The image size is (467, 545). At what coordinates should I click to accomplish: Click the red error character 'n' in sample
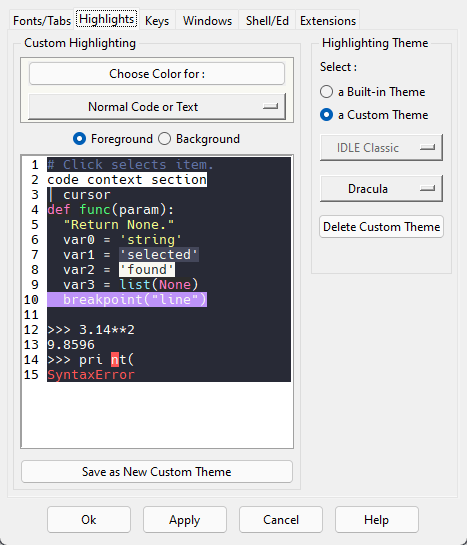115,359
